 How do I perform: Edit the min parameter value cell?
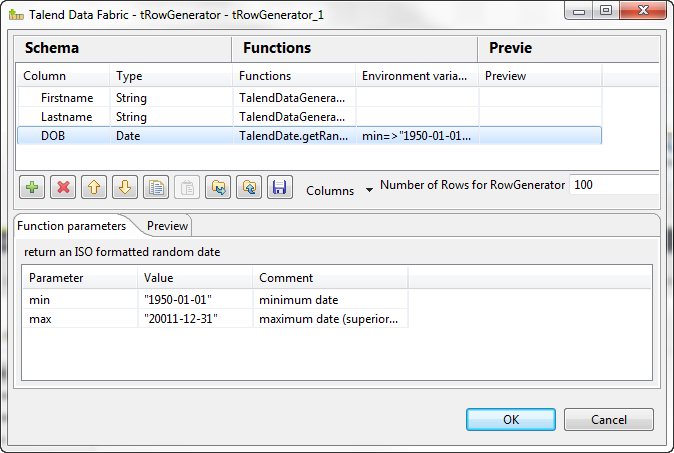click(195, 300)
